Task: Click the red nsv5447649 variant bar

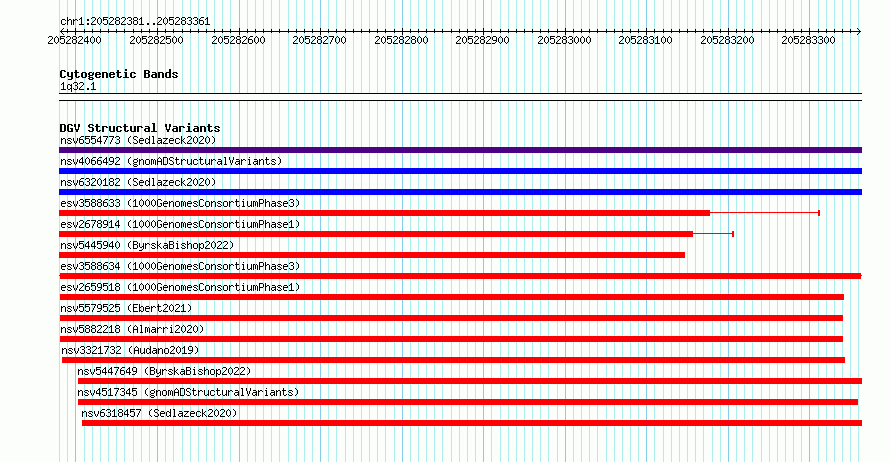Action: (x=470, y=381)
